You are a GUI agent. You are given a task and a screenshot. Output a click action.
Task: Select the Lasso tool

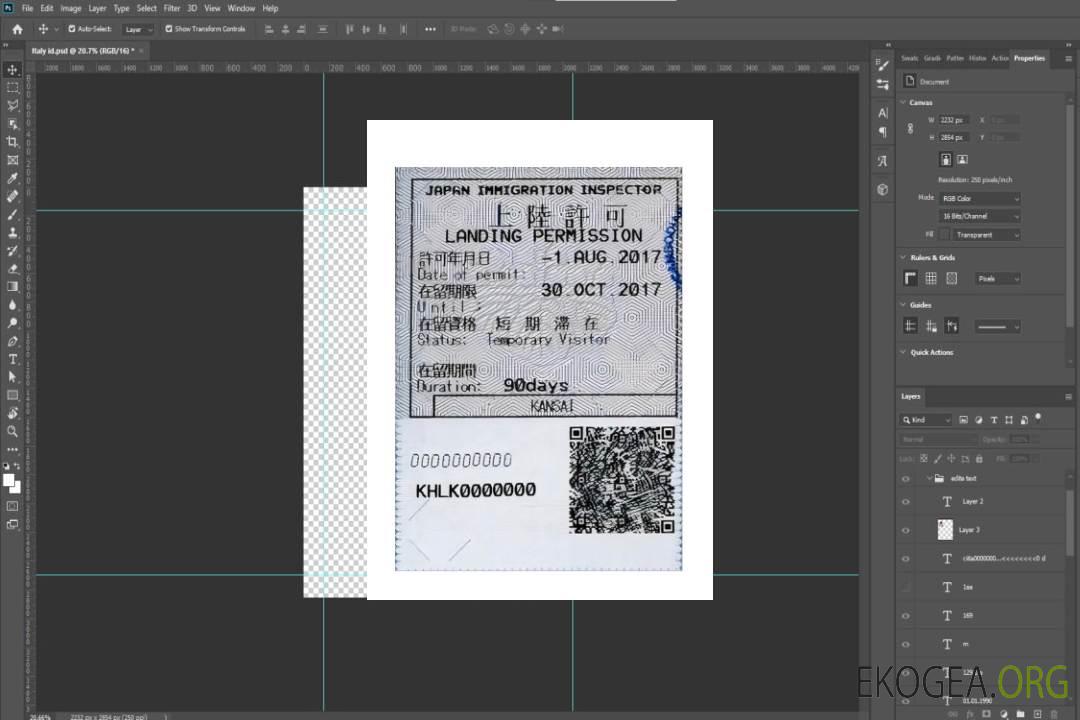tap(12, 105)
